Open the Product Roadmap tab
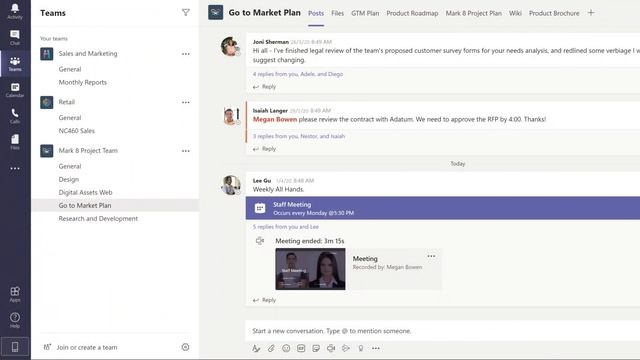640x360 pixels. tap(412, 13)
